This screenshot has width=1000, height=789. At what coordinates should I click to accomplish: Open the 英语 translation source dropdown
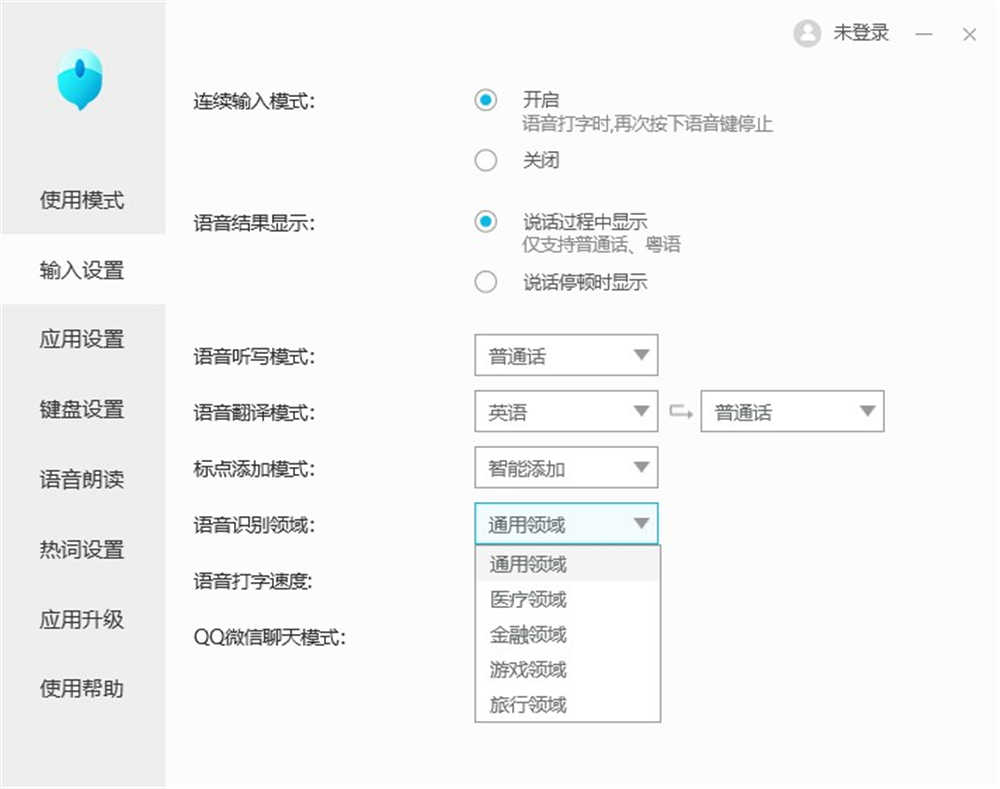coord(566,411)
